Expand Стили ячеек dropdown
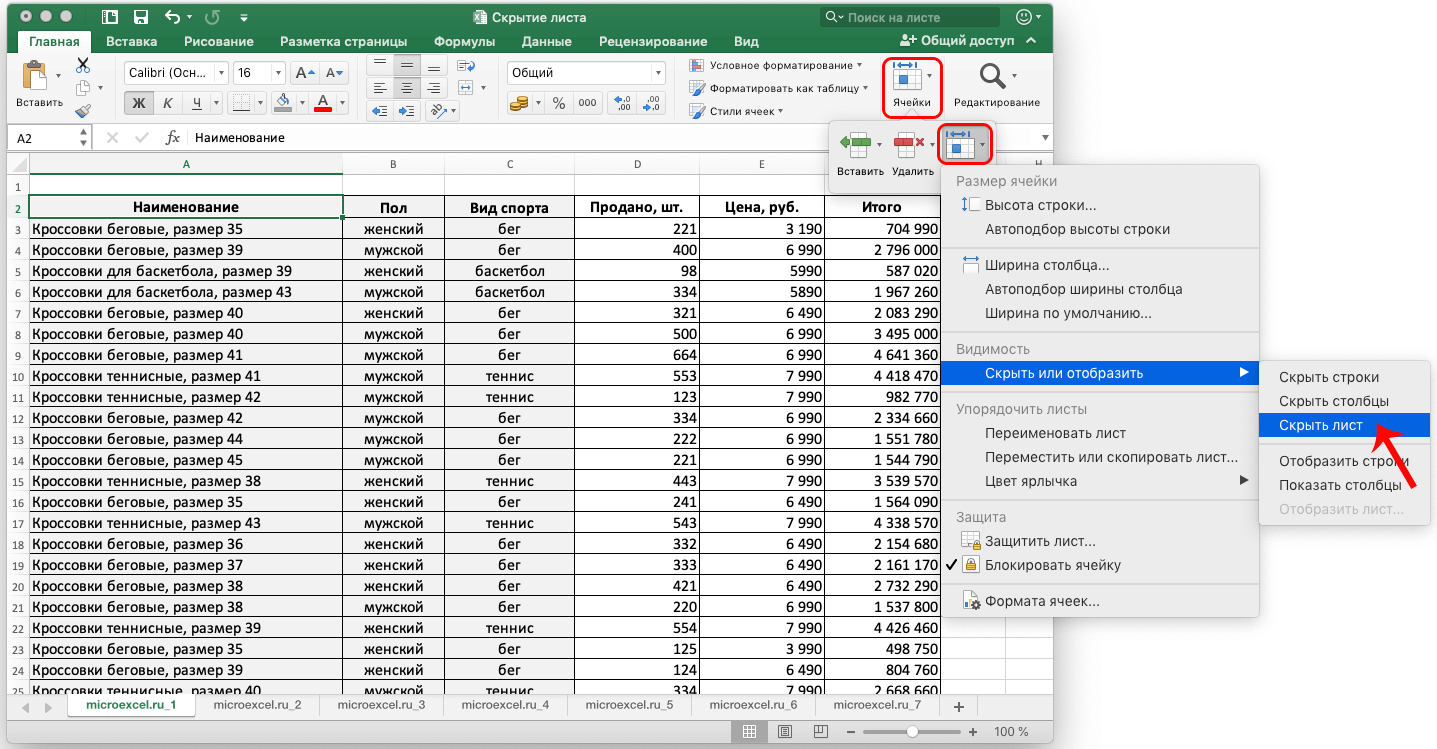1437x749 pixels. 781,111
